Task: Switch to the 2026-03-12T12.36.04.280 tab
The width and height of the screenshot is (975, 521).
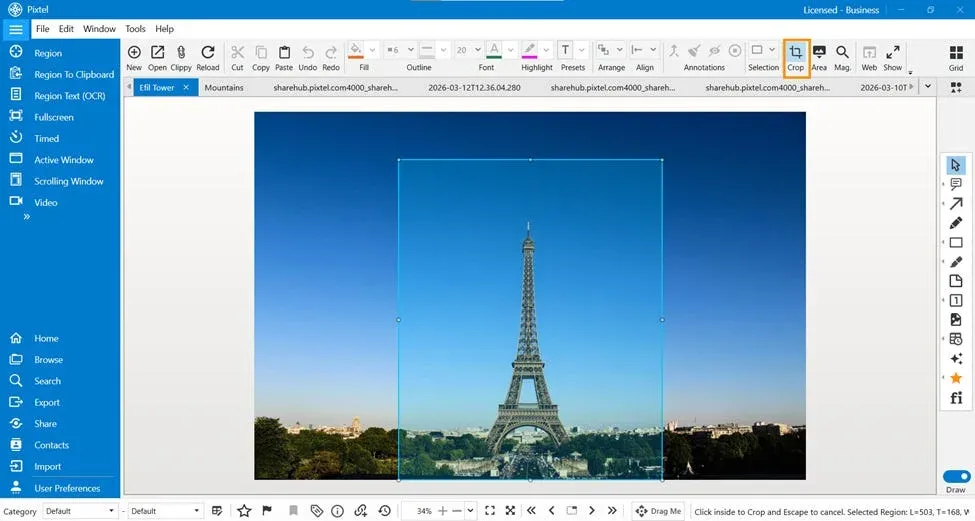Action: click(x=474, y=88)
